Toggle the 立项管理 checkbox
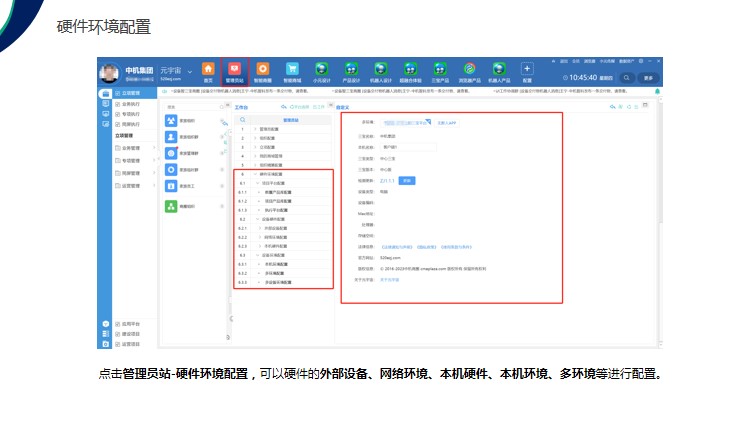Image resolution: width=750 pixels, height=422 pixels. 118,93
